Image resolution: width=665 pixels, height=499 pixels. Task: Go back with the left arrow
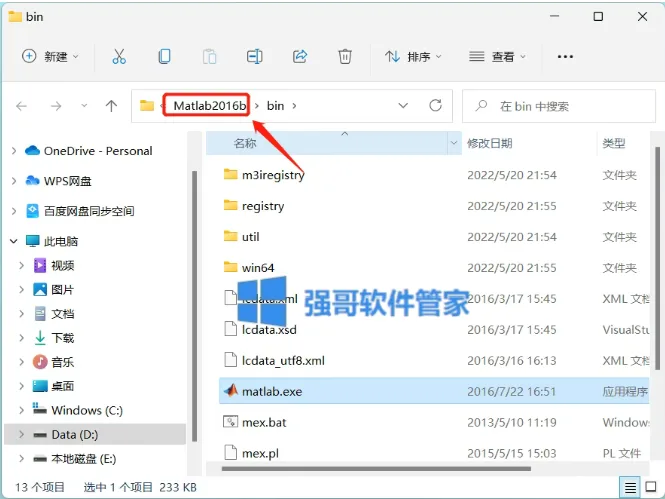click(x=22, y=106)
